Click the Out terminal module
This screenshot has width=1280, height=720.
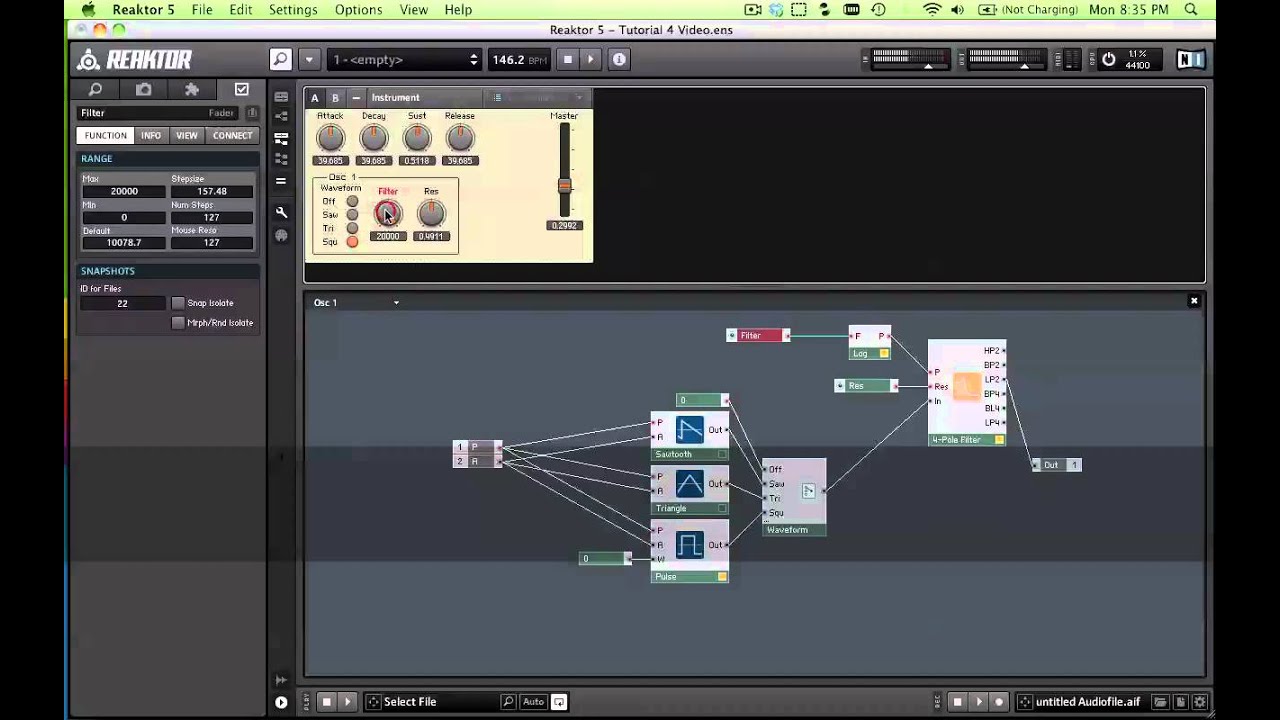tap(1057, 465)
